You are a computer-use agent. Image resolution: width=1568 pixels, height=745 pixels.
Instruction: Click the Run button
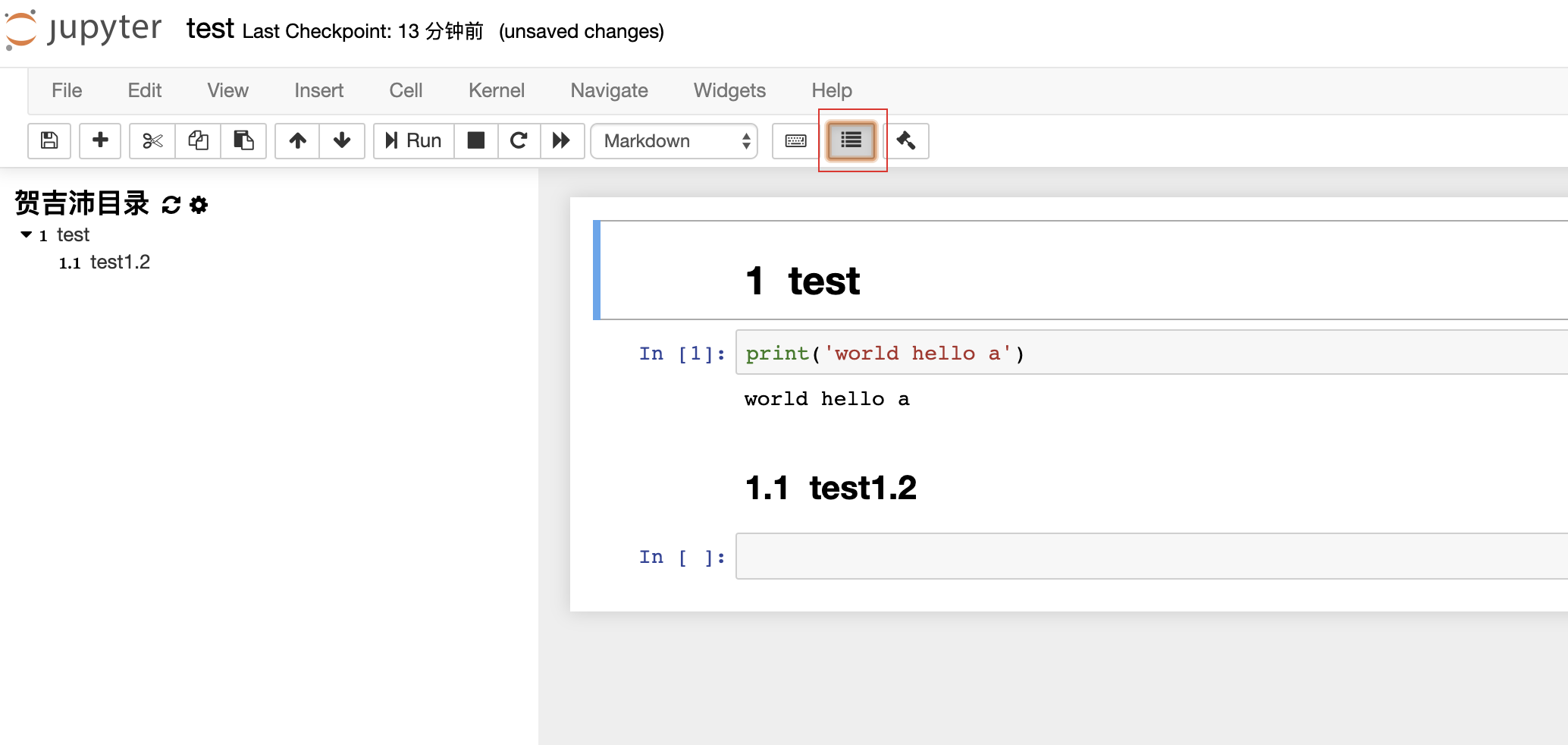(x=414, y=140)
